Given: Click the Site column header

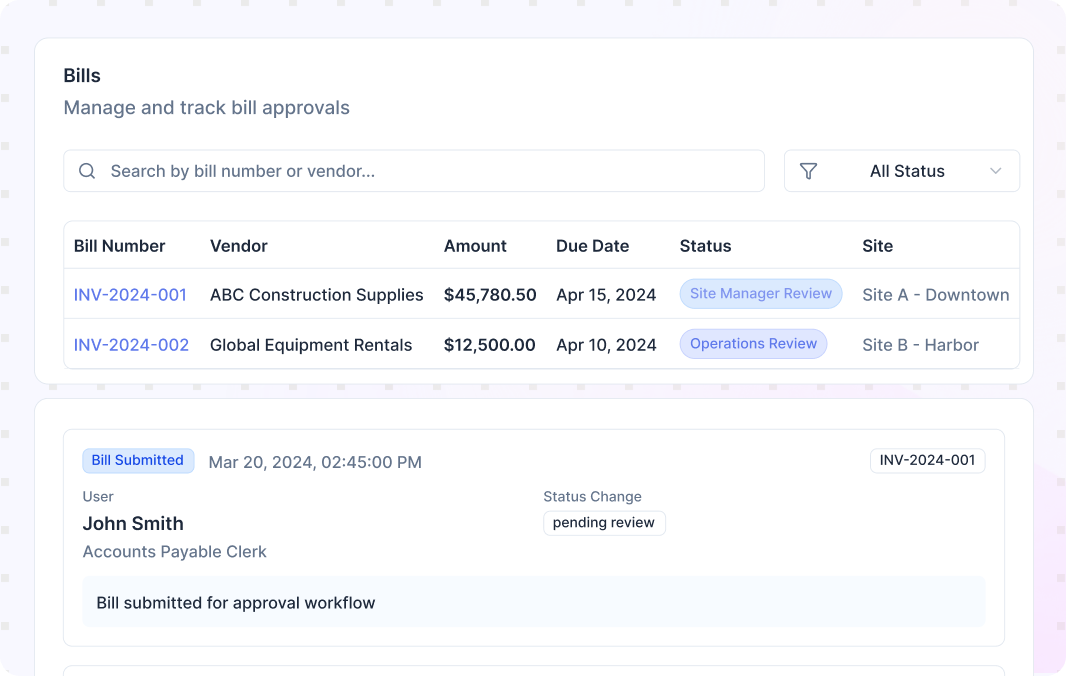Looking at the screenshot, I should coord(878,246).
